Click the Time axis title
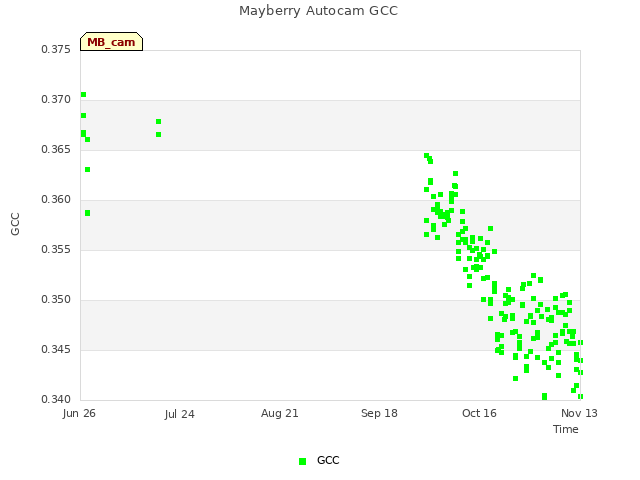640x480 pixels. tap(566, 429)
